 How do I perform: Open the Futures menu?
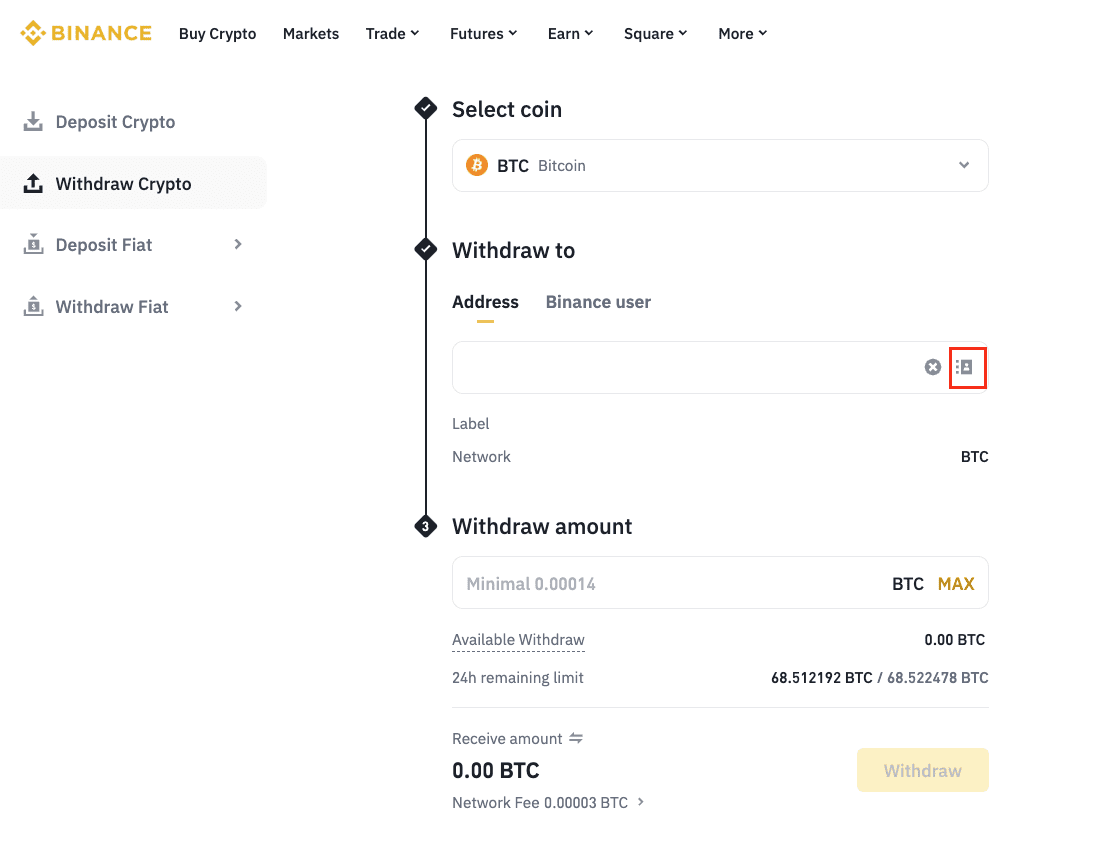(483, 34)
